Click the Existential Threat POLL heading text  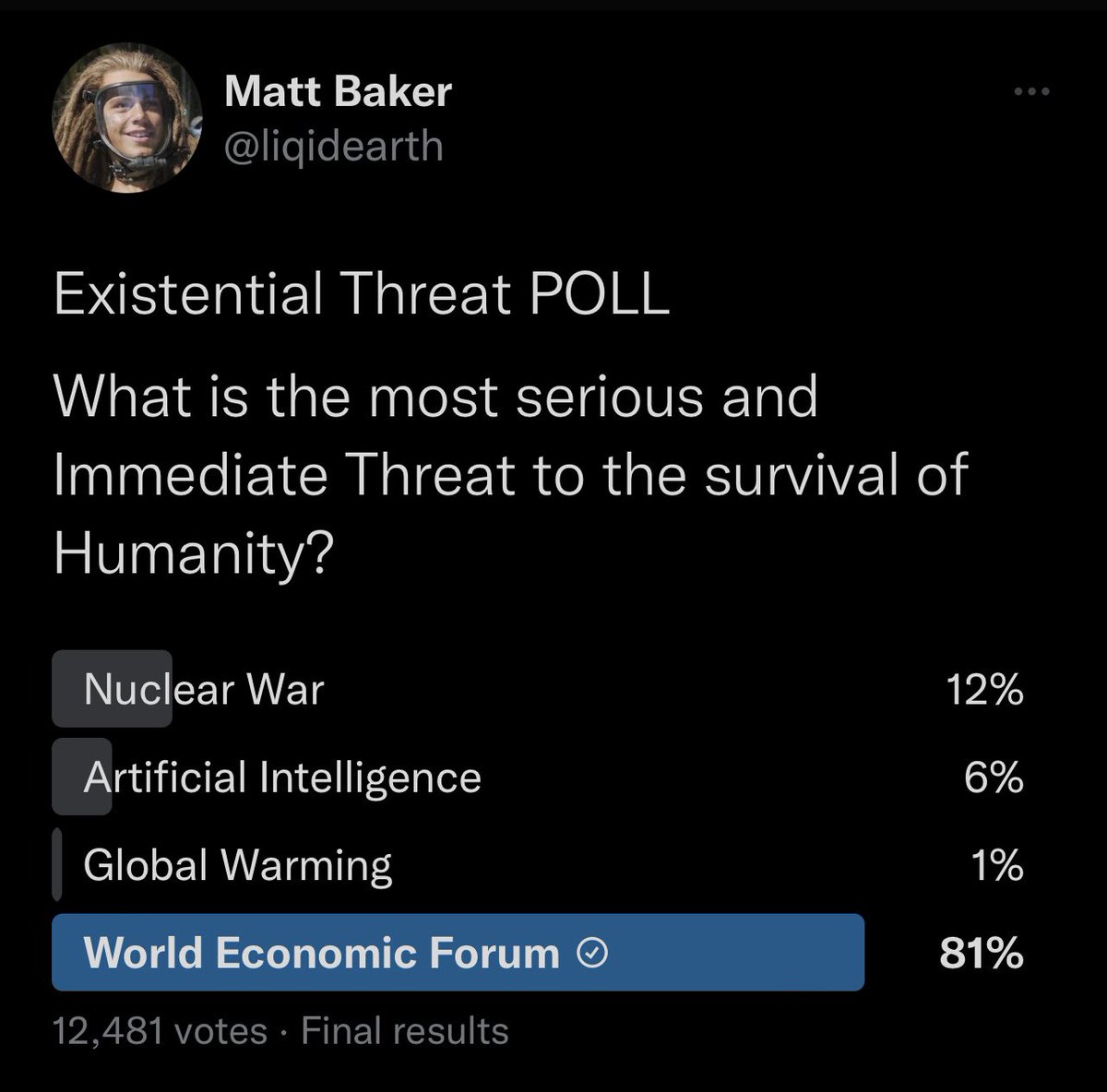(x=362, y=295)
